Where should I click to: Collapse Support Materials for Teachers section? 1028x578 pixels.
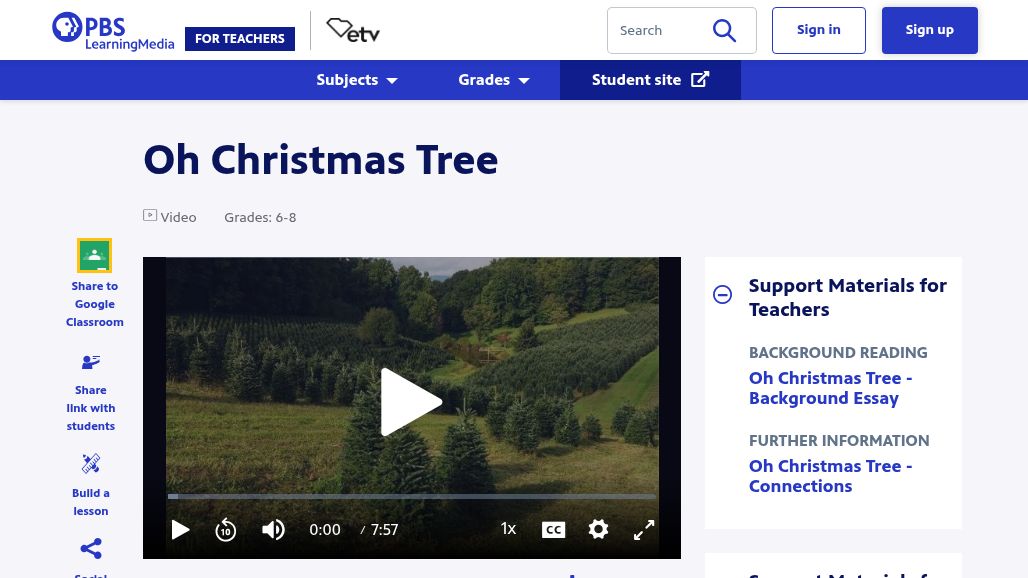click(x=722, y=294)
